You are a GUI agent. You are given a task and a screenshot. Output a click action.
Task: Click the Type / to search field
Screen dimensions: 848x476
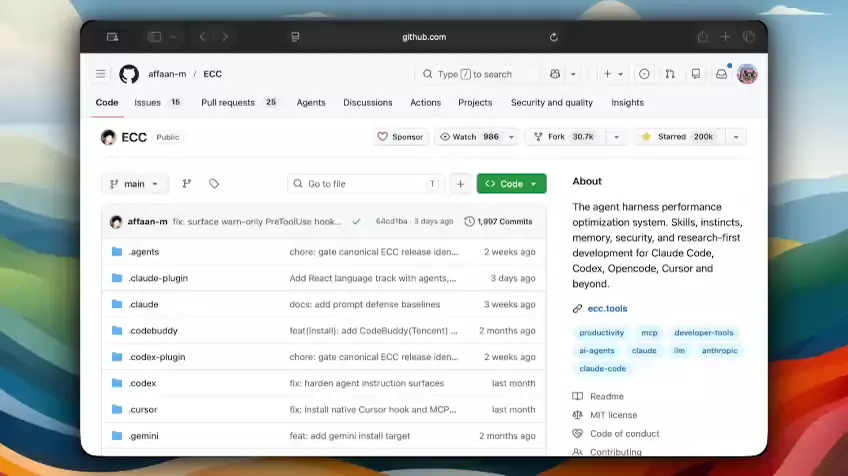coord(478,74)
